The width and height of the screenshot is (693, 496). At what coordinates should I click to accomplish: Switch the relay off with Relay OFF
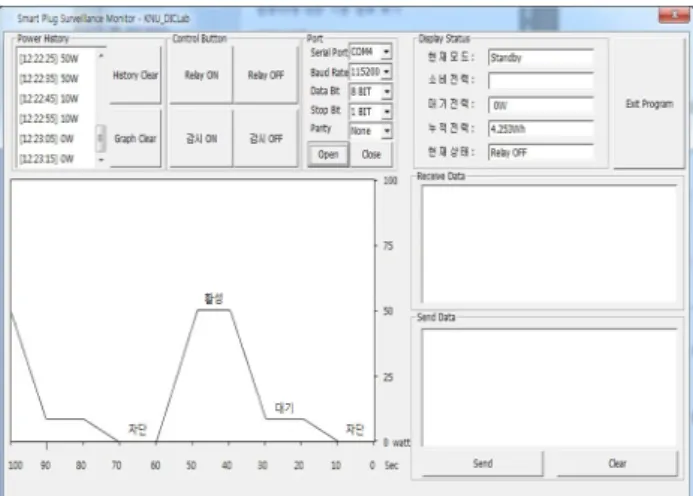(x=266, y=75)
